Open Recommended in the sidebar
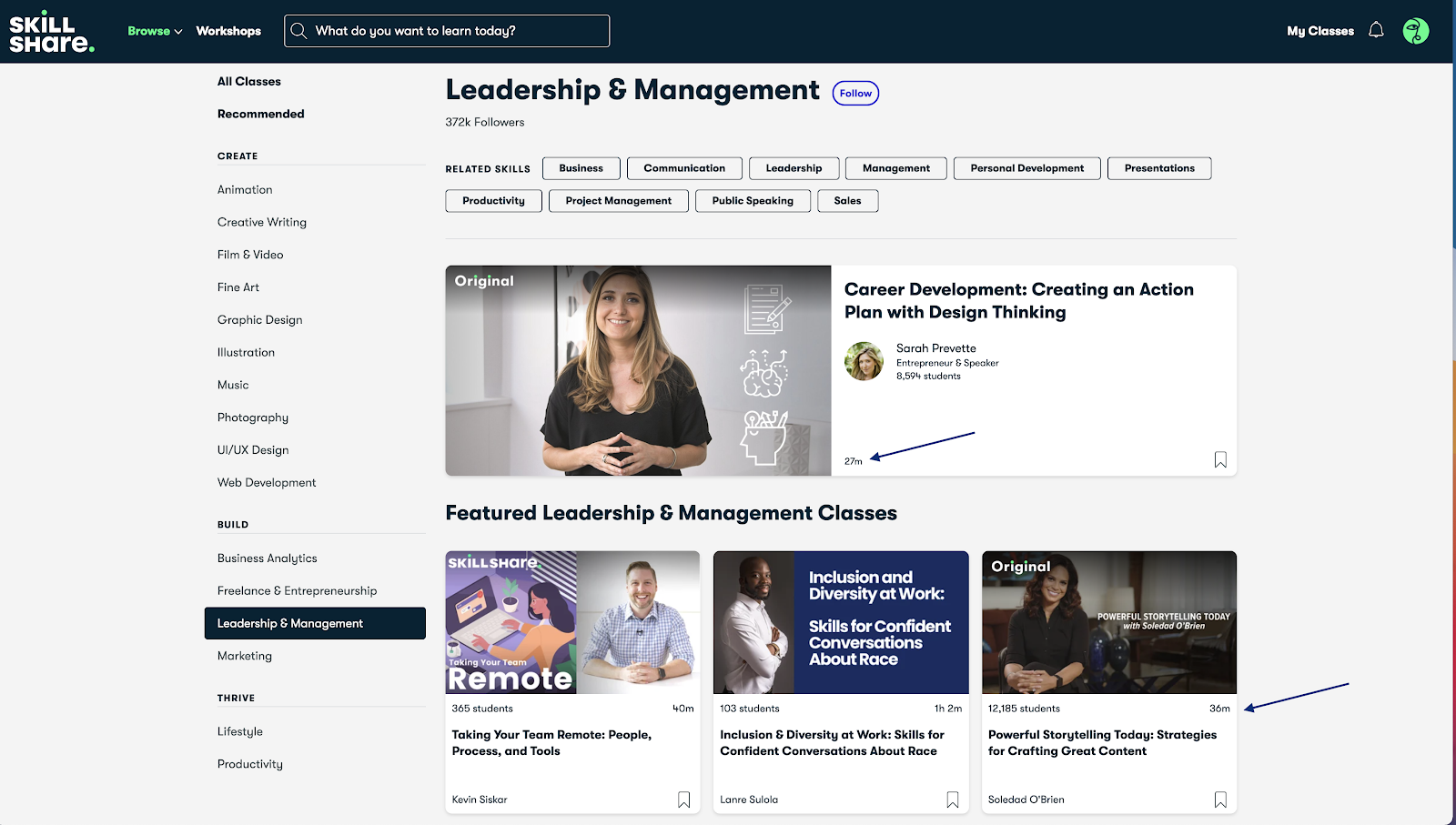 pyautogui.click(x=261, y=114)
